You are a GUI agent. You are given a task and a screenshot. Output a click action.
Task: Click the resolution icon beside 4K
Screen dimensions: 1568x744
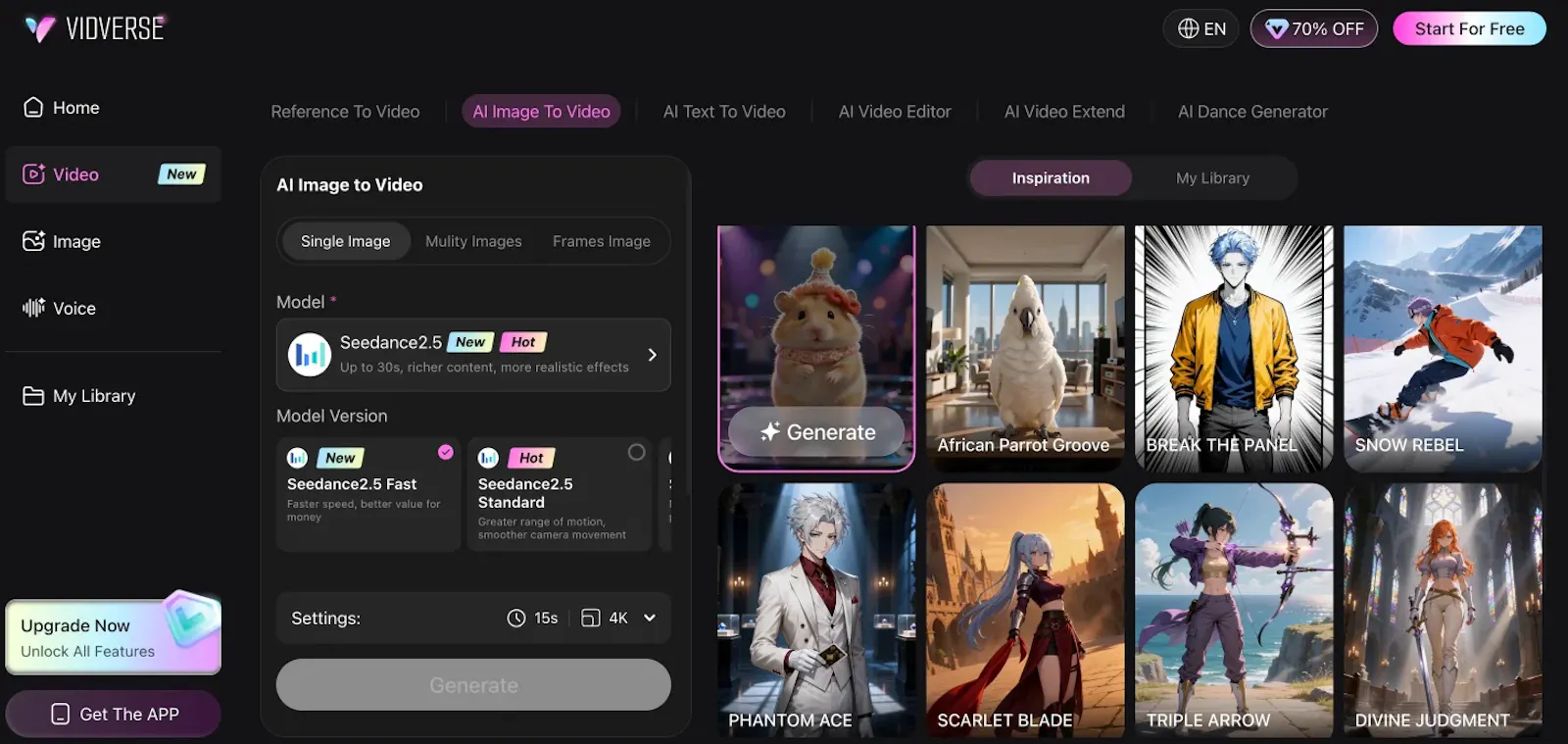[x=590, y=618]
